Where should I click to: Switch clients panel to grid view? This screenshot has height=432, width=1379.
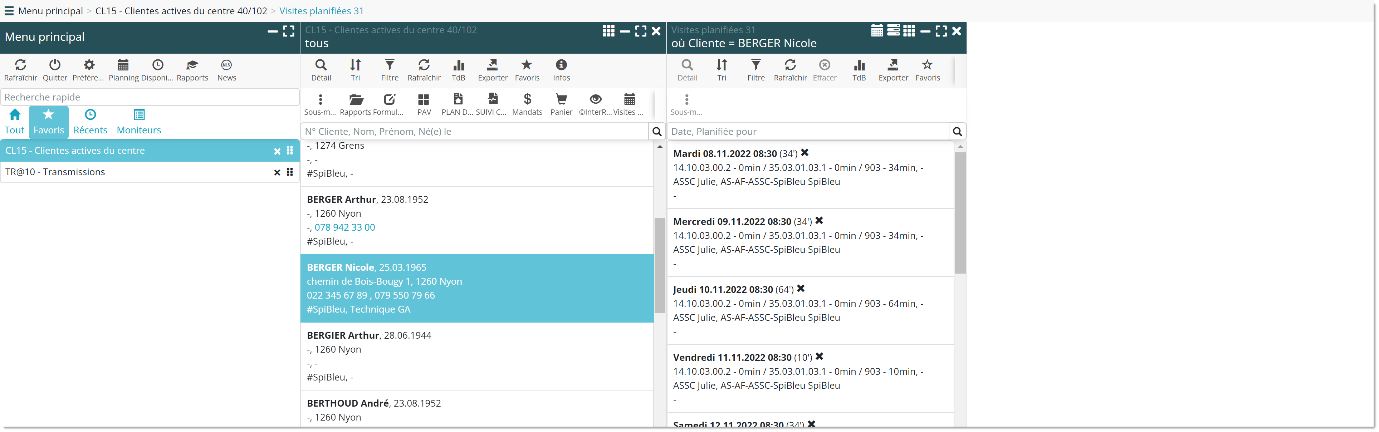coord(608,31)
